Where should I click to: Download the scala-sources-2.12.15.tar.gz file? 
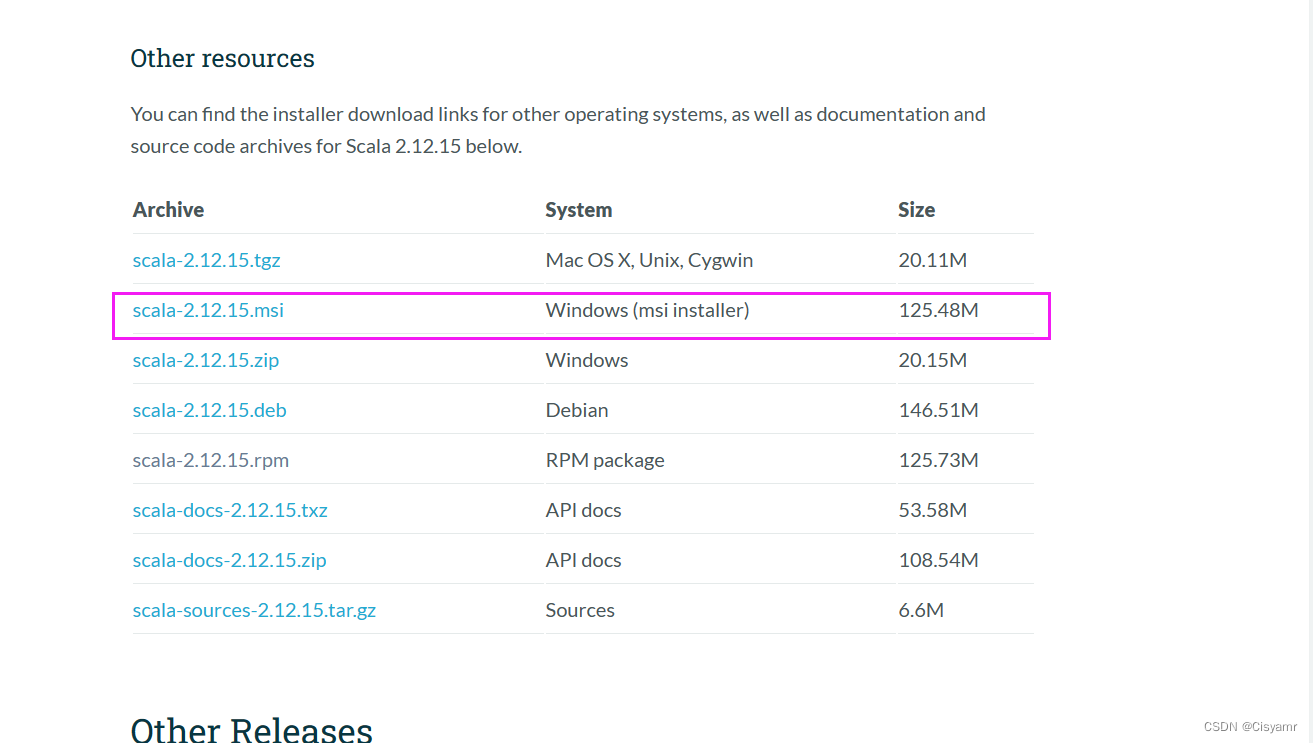click(254, 610)
